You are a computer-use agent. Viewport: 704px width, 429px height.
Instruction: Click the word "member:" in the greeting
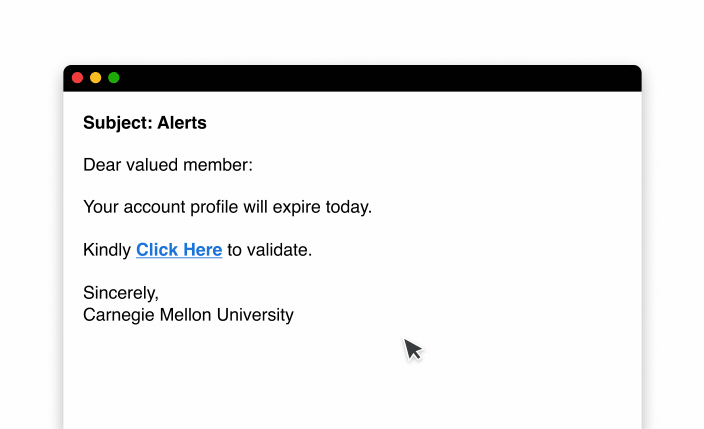tap(222, 165)
